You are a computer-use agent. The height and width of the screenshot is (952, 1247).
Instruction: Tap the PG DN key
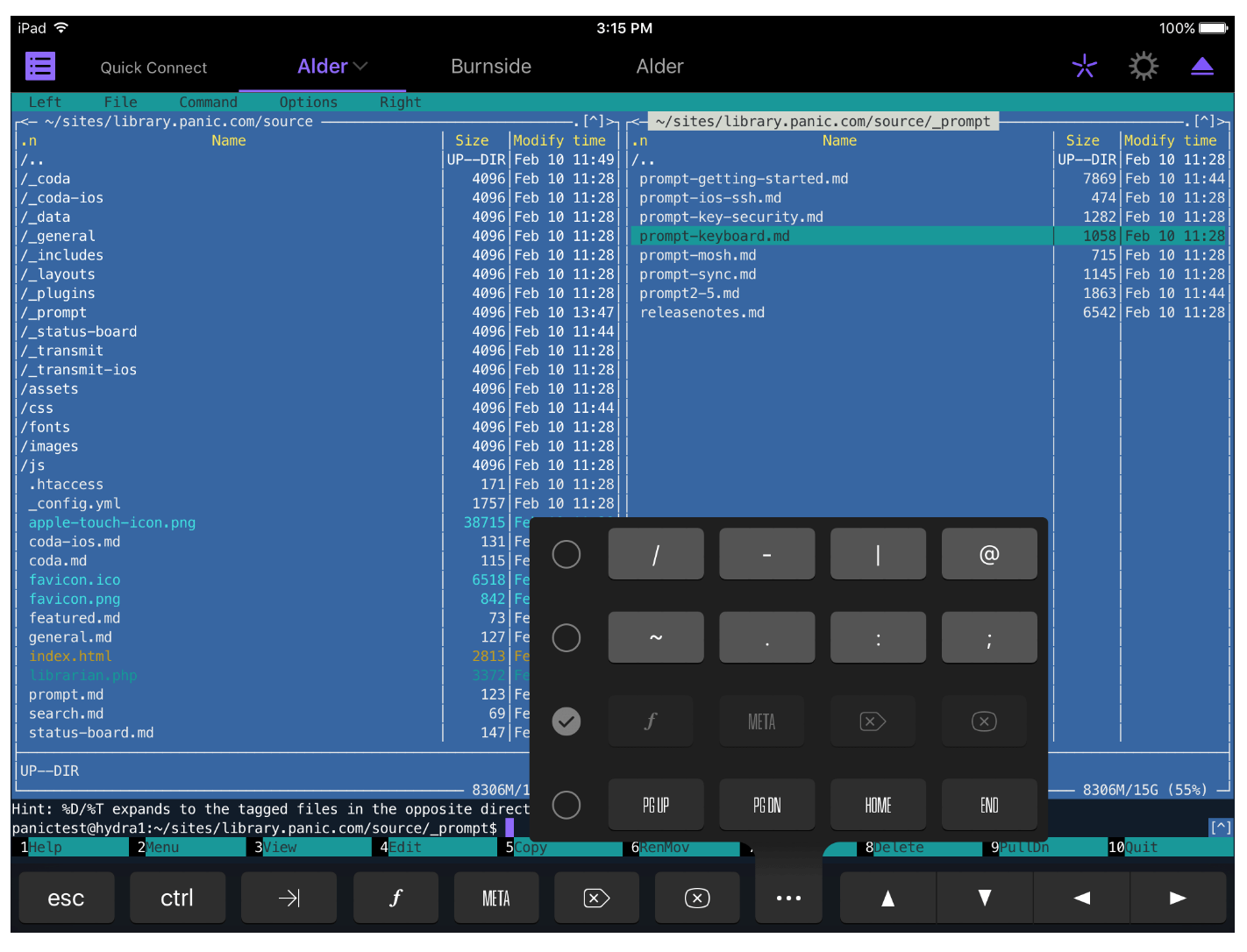(766, 805)
